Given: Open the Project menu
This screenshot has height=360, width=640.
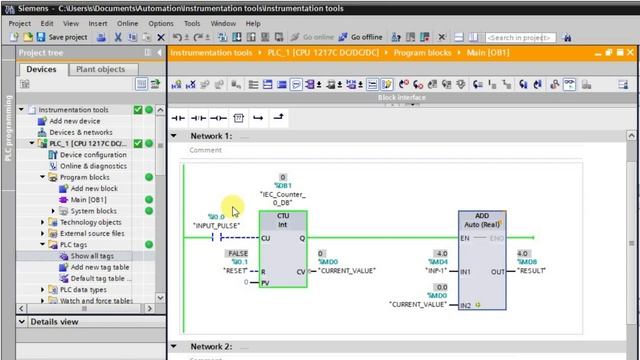Looking at the screenshot, I should [x=20, y=24].
